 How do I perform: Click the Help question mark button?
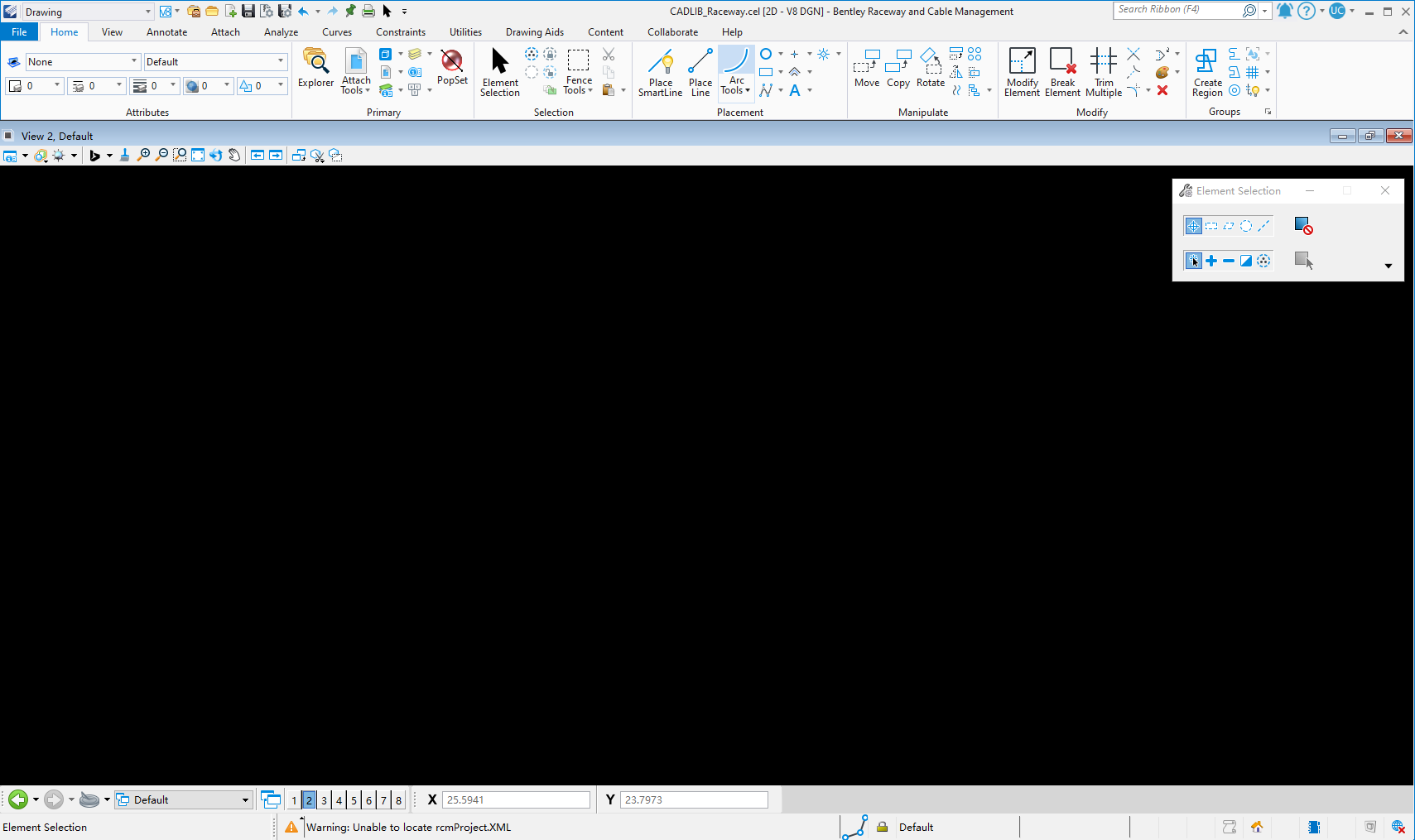tap(1307, 11)
